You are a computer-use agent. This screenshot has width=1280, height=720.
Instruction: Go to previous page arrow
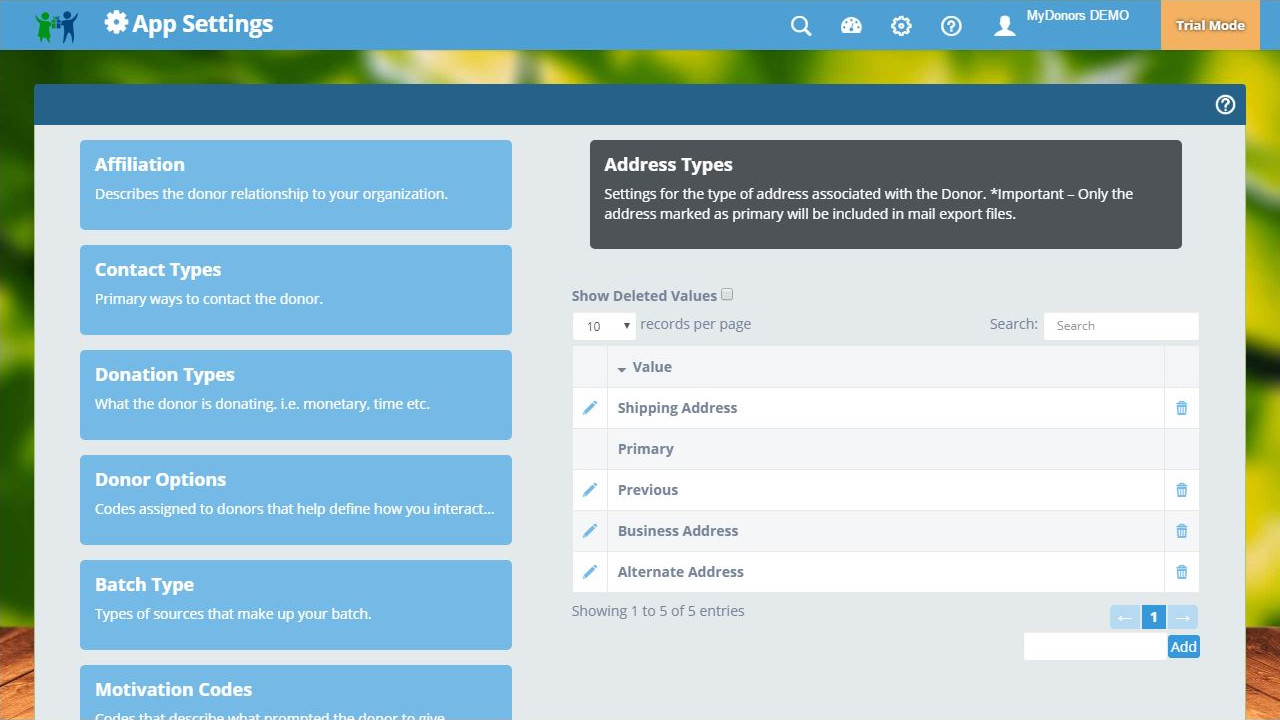(x=1125, y=617)
